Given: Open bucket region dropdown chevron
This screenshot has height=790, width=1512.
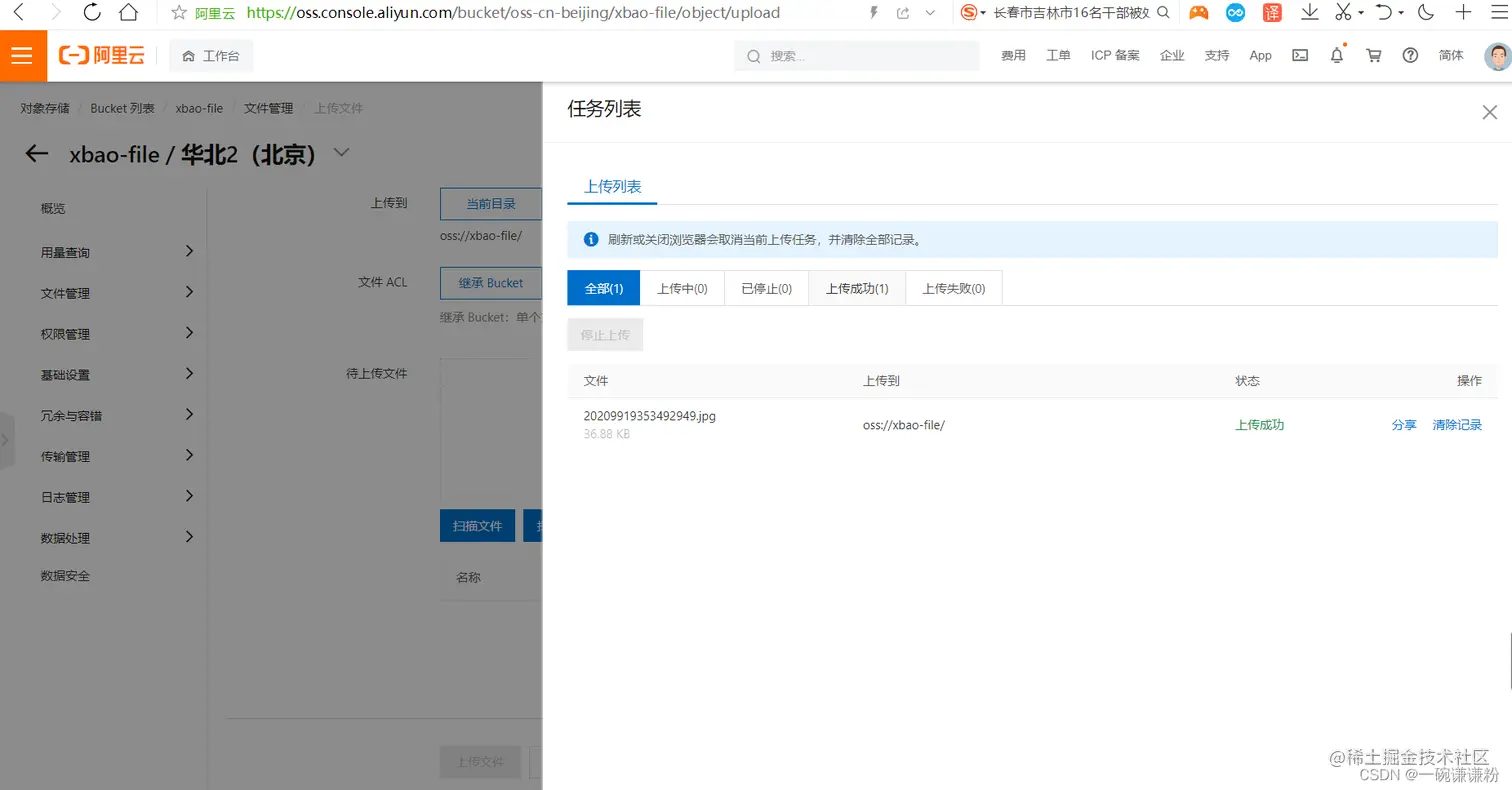Looking at the screenshot, I should point(341,153).
